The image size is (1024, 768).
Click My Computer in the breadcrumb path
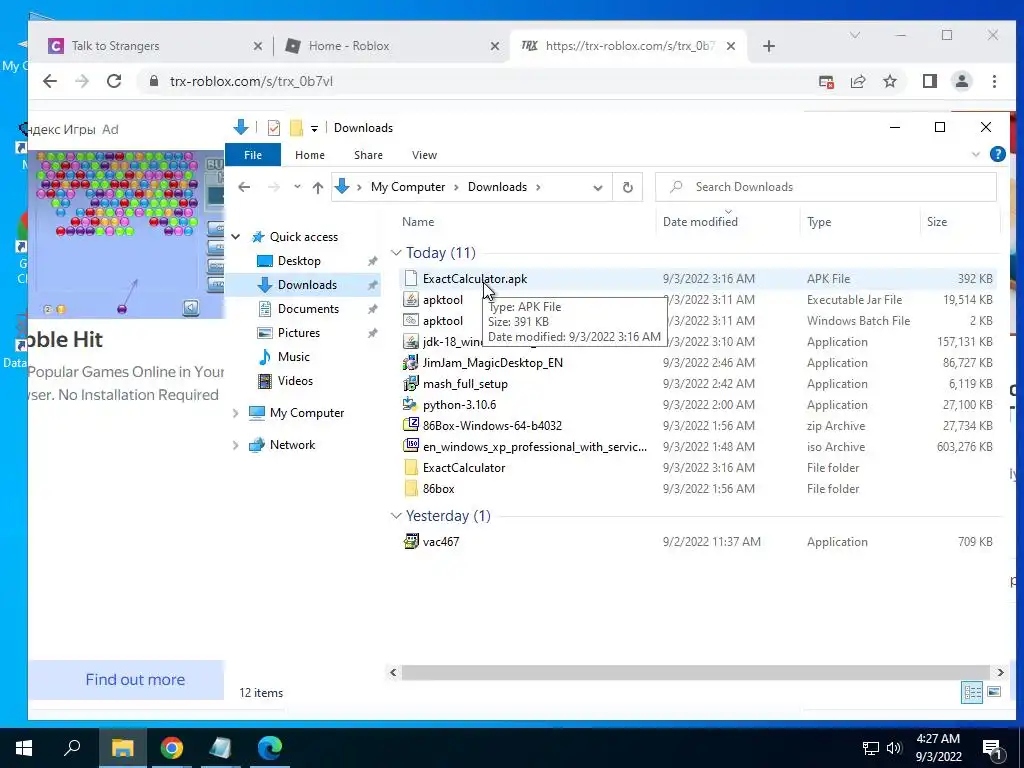[408, 187]
